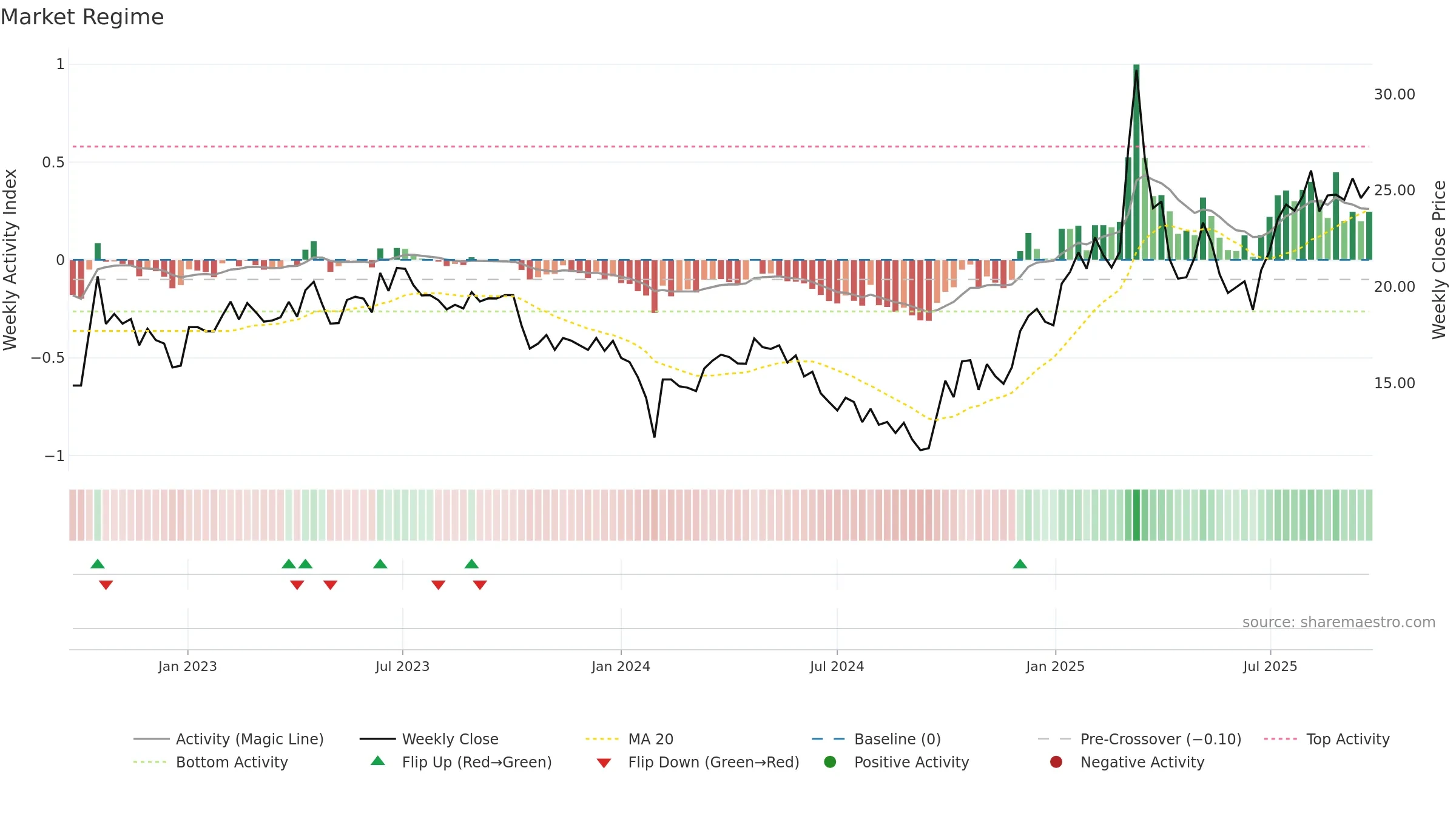Toggle the Weekly Close legend entry
1456x819 pixels.
point(429,739)
